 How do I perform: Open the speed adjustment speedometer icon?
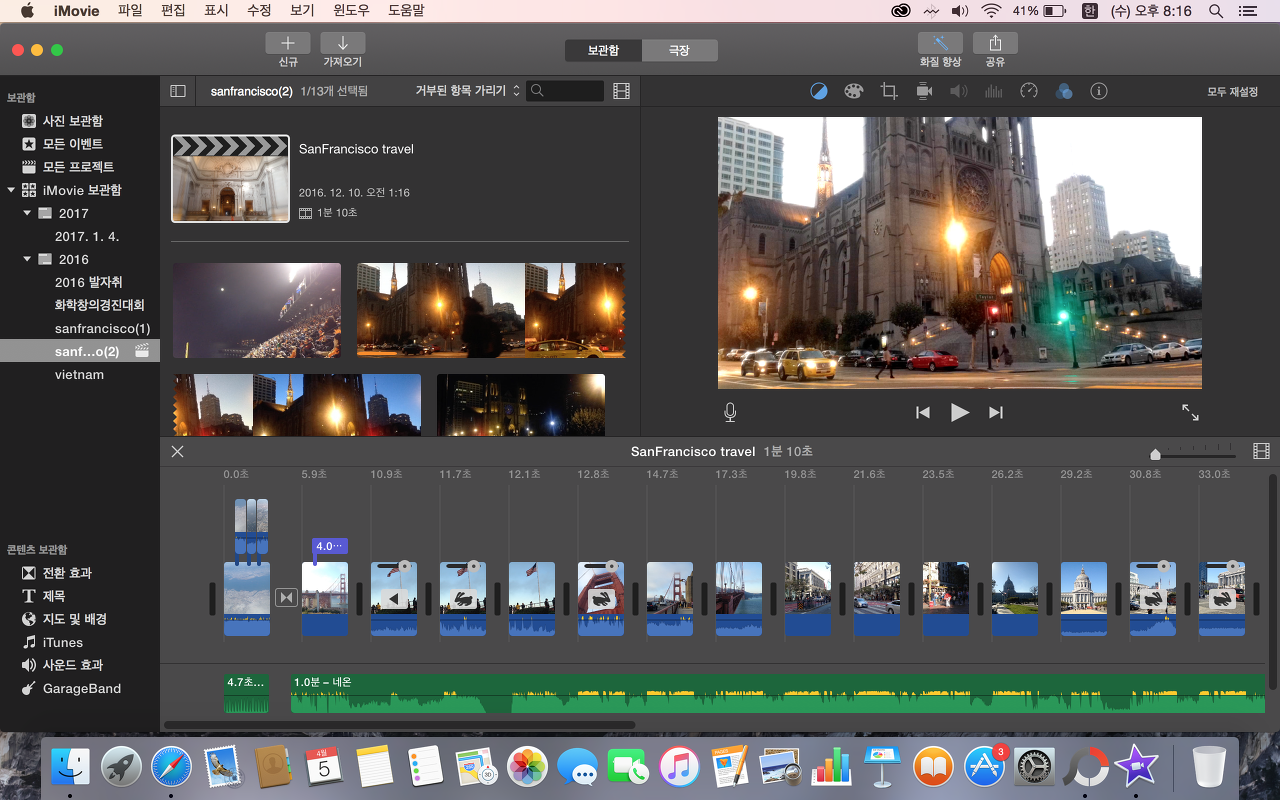pyautogui.click(x=1029, y=91)
